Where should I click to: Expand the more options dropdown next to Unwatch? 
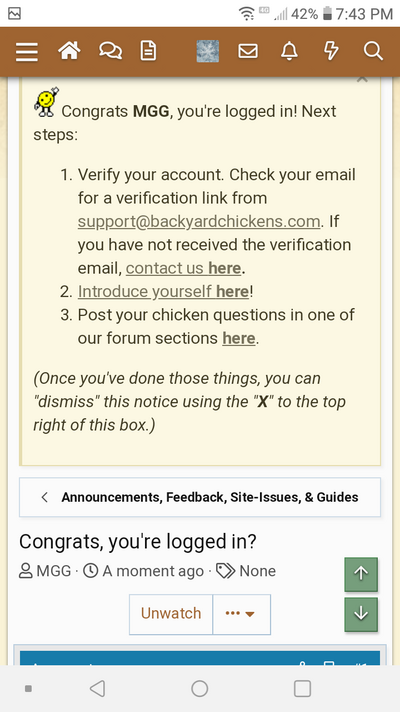coord(242,614)
